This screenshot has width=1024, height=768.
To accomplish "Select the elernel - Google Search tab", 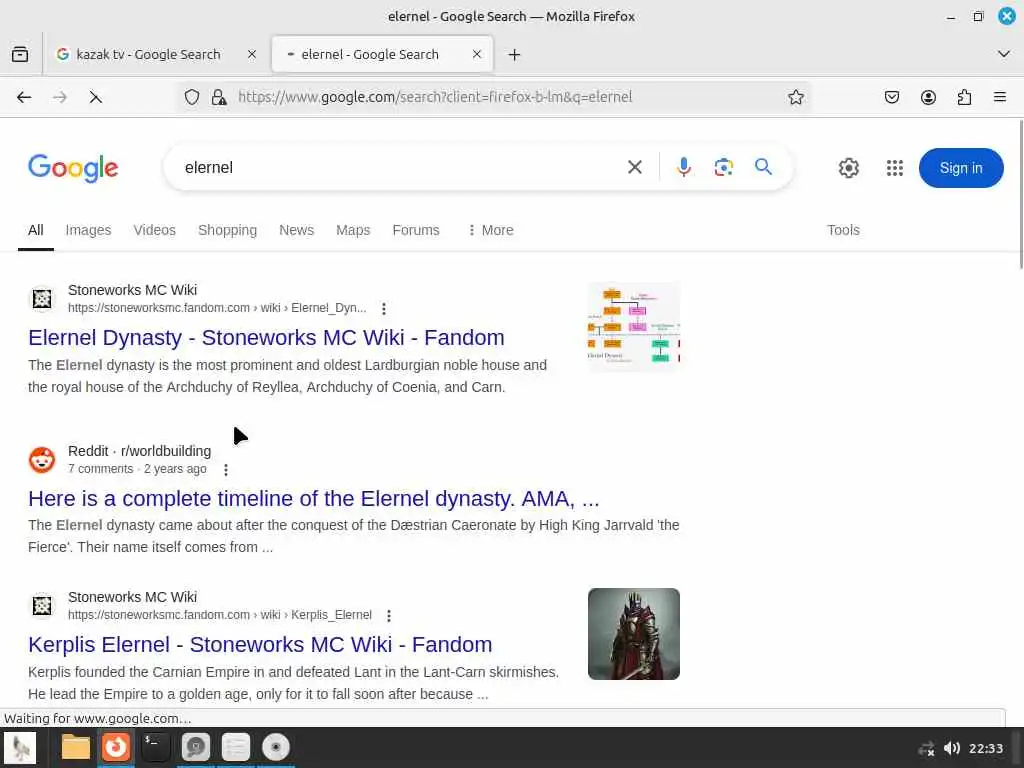I will point(382,54).
